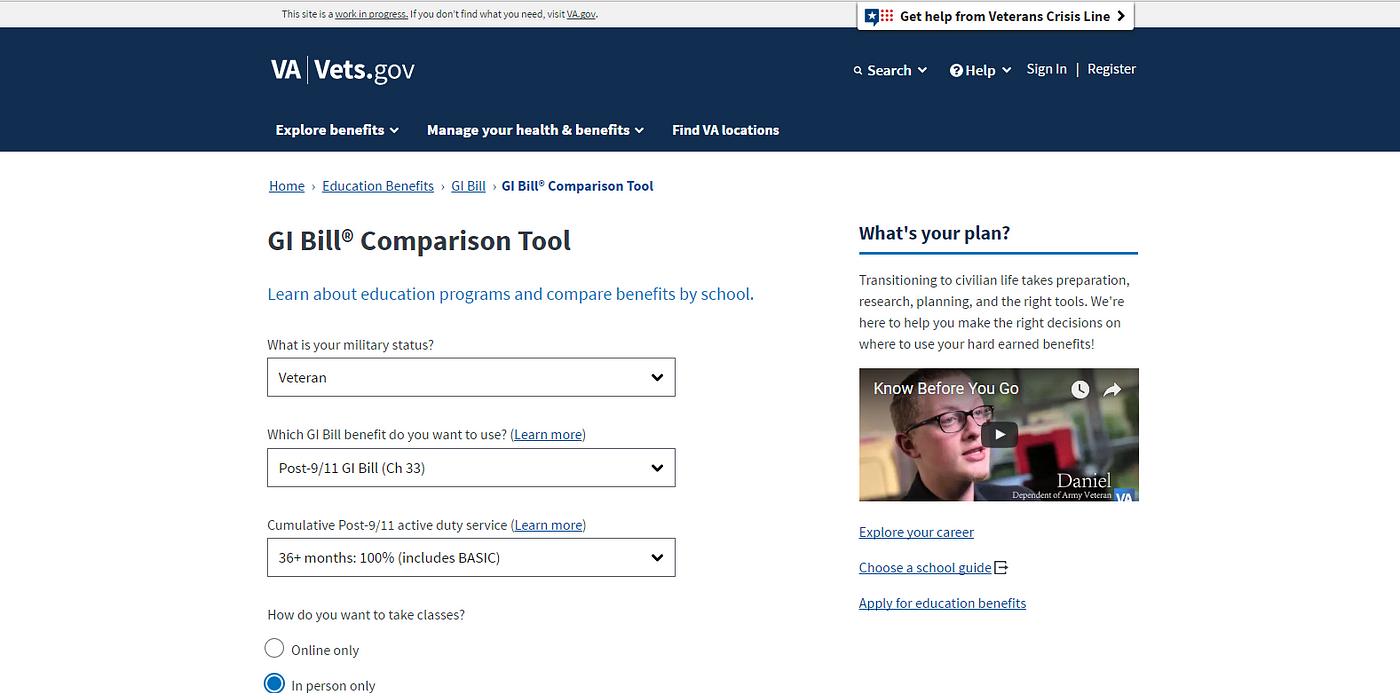Open the GI Bill benefit dropdown
The image size is (1400, 693).
pos(471,467)
